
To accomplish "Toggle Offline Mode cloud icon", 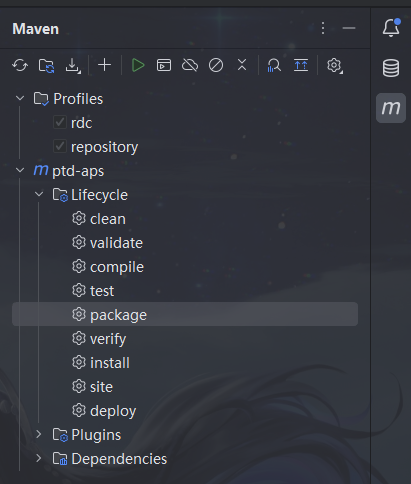I will point(190,65).
